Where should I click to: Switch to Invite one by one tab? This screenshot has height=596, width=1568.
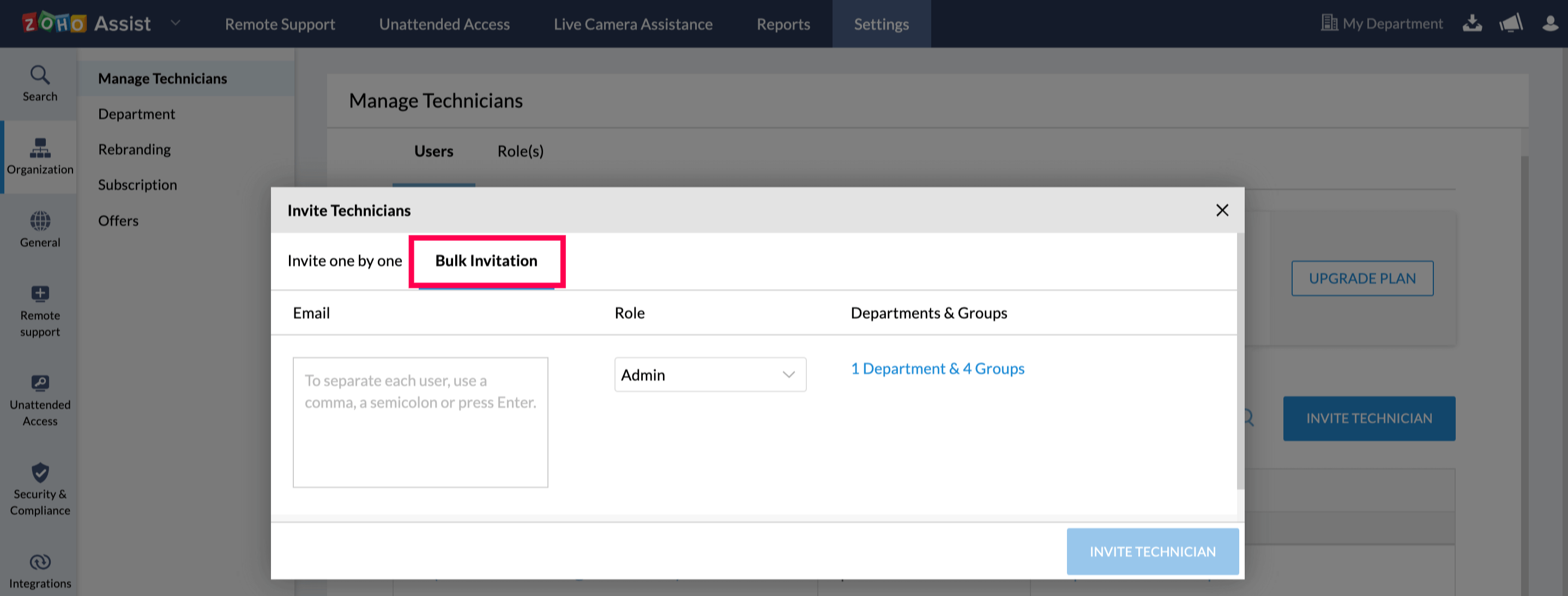[x=345, y=261]
